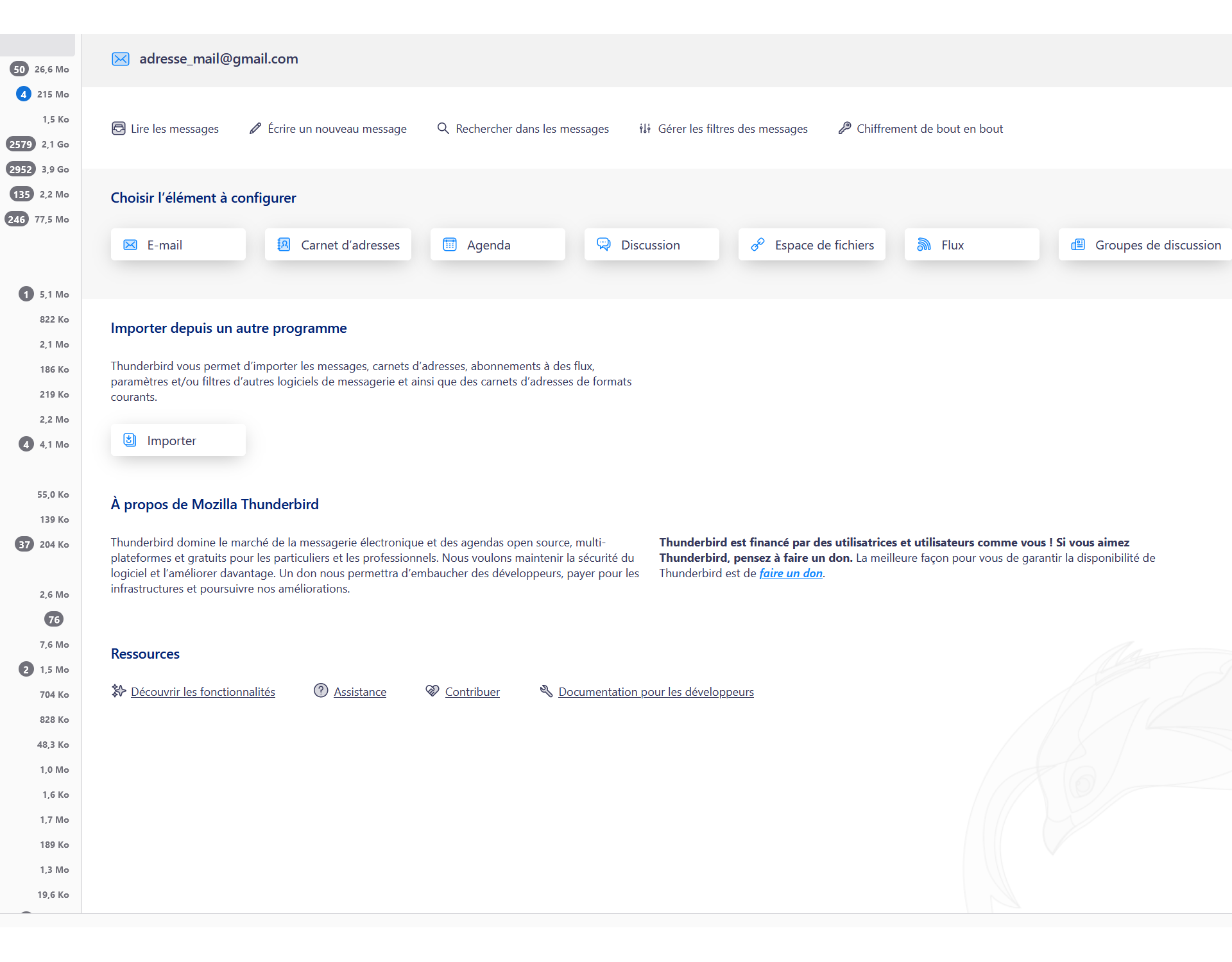Click the question mark Assistance icon
The height and width of the screenshot is (962, 1232).
click(x=321, y=691)
